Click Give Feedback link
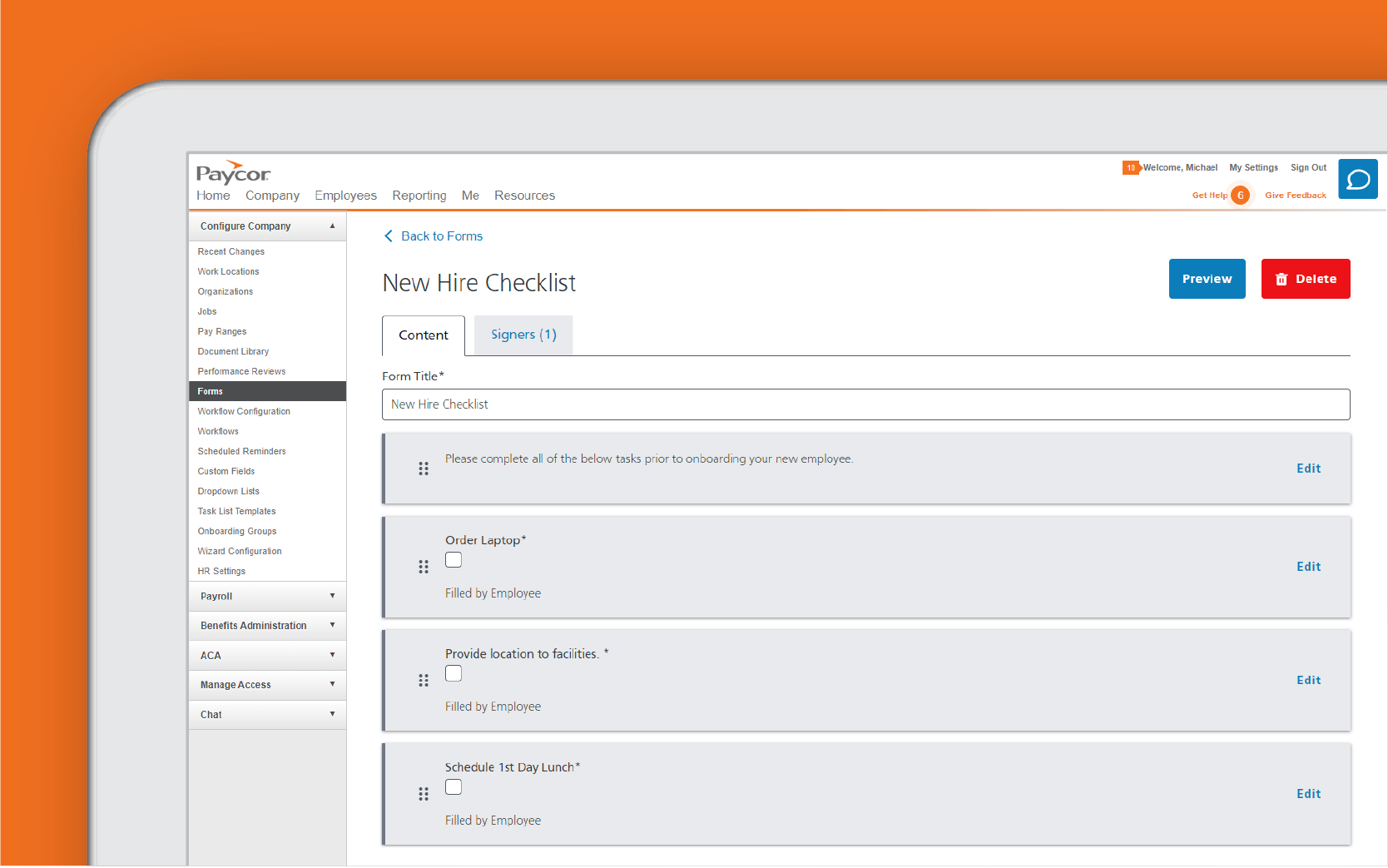 1296,196
